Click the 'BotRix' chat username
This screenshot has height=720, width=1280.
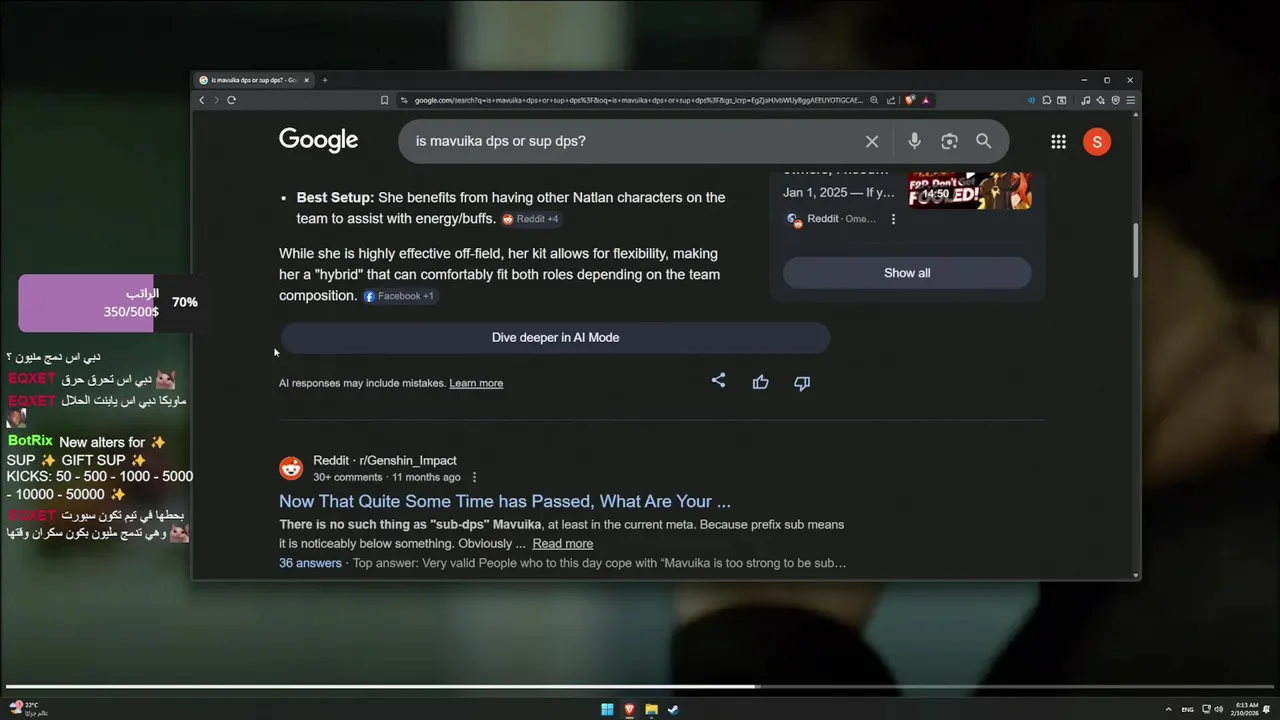click(30, 441)
